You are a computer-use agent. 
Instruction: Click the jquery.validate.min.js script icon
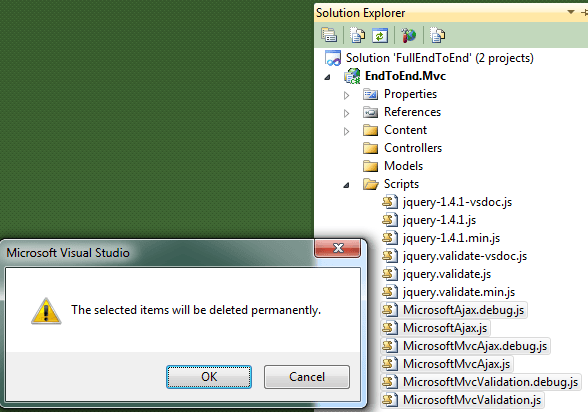(390, 292)
